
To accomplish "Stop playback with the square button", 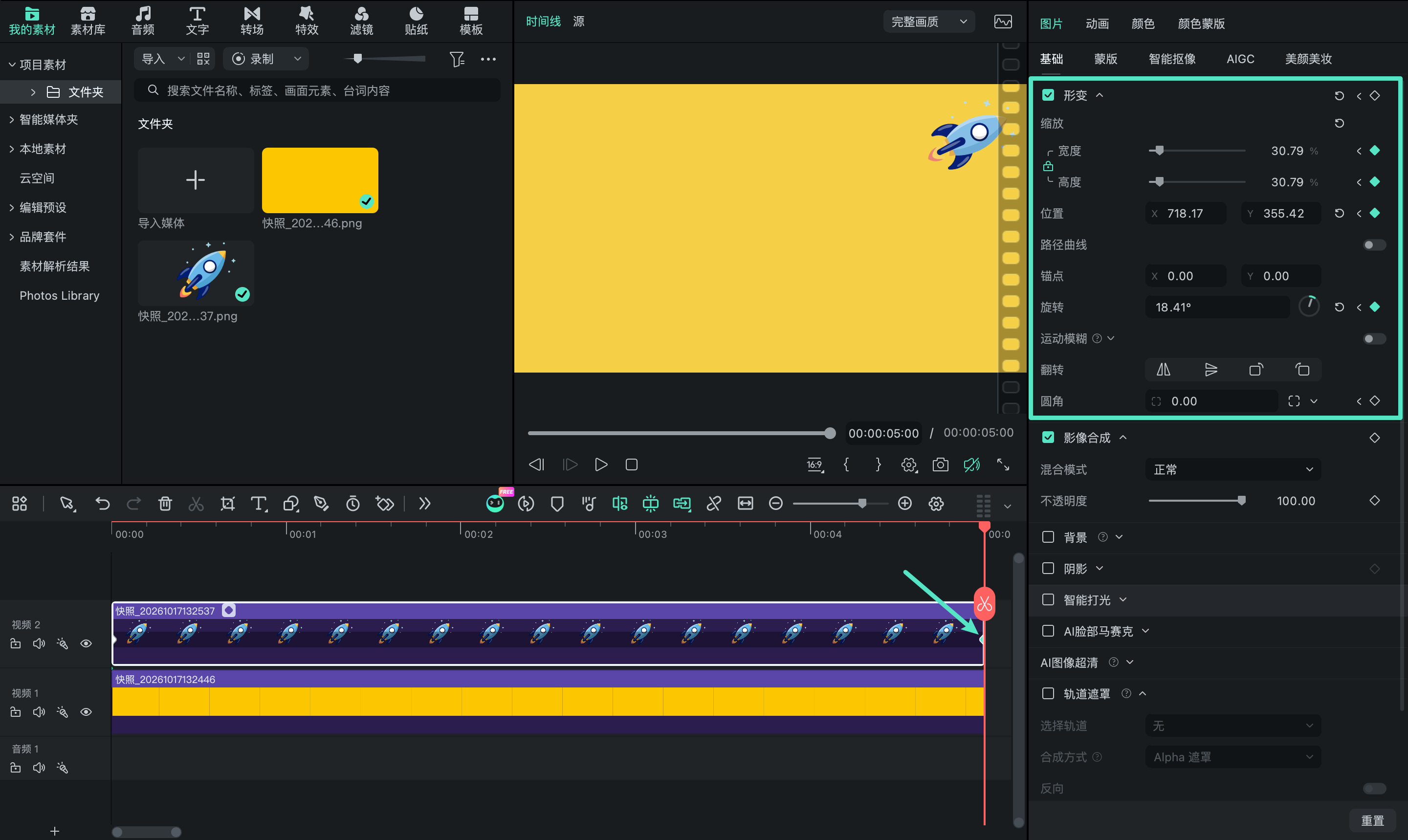I will 632,464.
